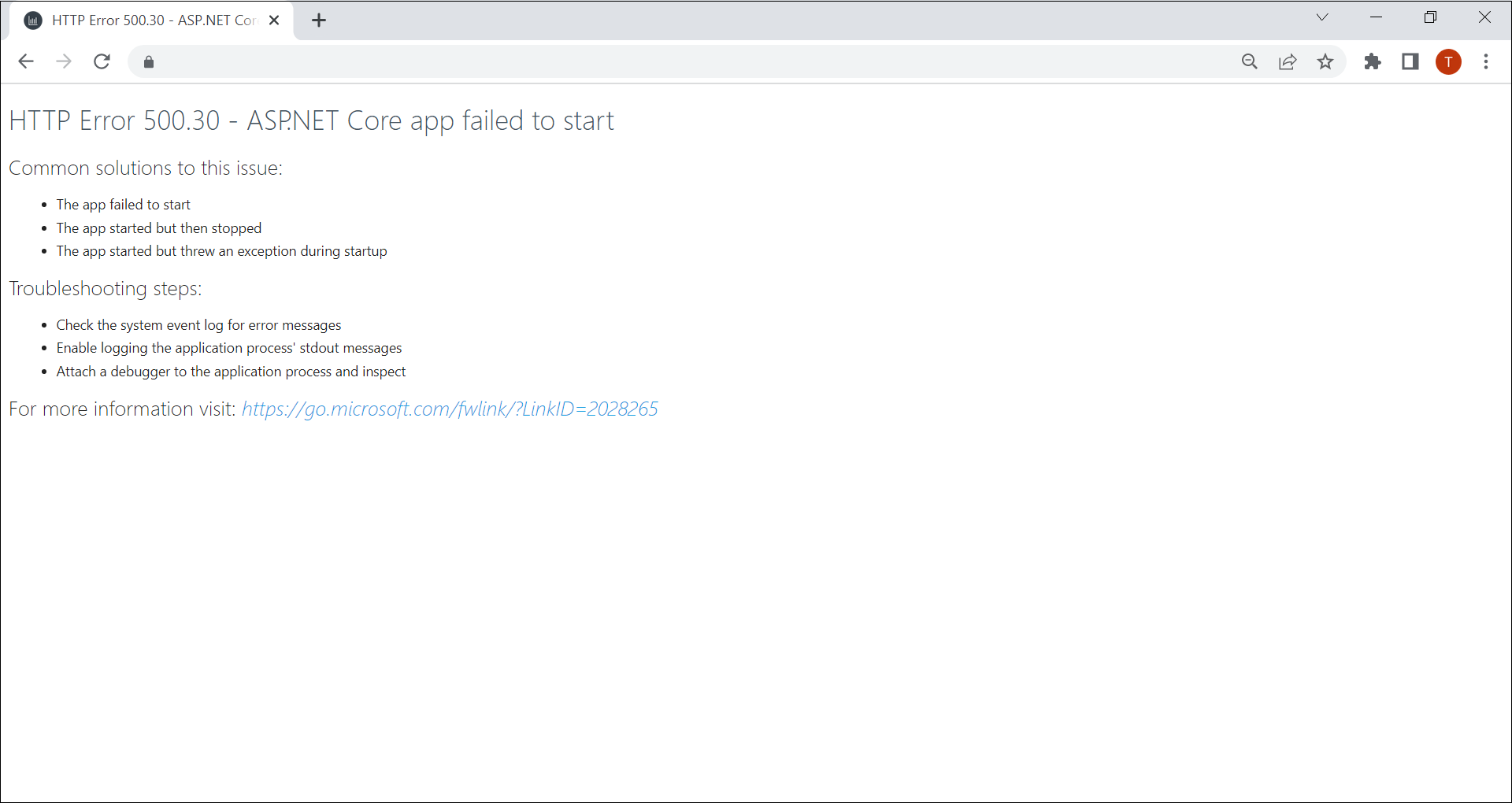Open the Extensions puzzle icon
The width and height of the screenshot is (1512, 803).
pyautogui.click(x=1373, y=61)
